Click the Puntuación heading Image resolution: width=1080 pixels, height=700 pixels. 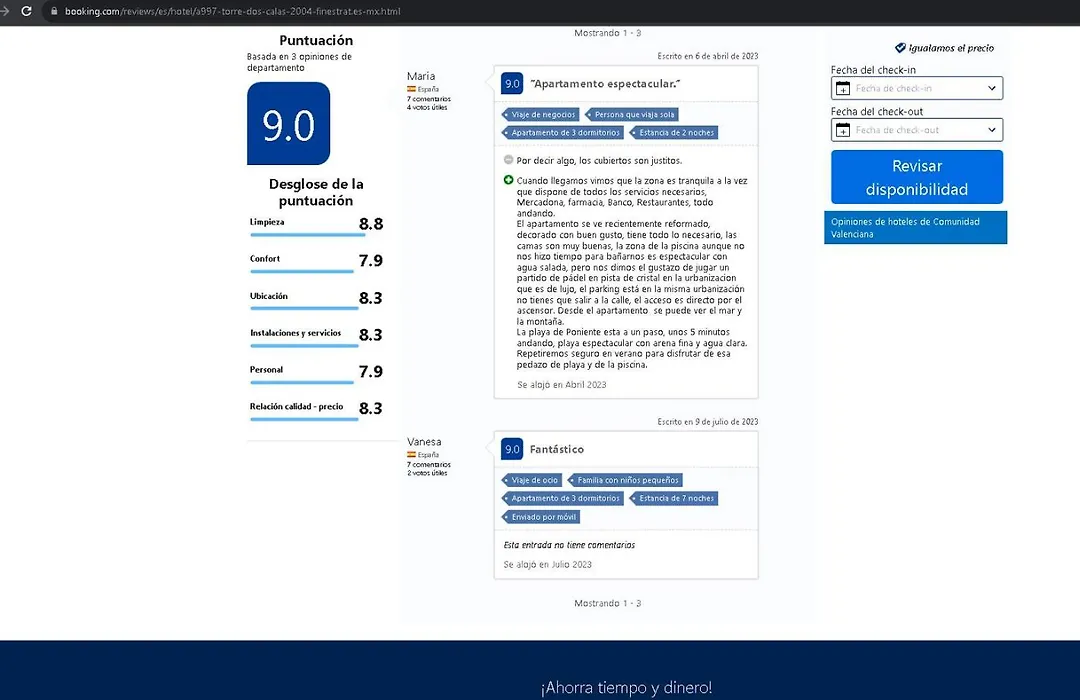316,40
